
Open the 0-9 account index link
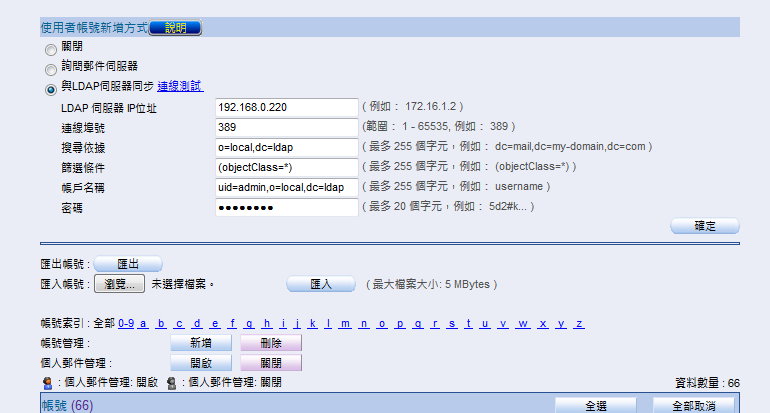pos(126,323)
